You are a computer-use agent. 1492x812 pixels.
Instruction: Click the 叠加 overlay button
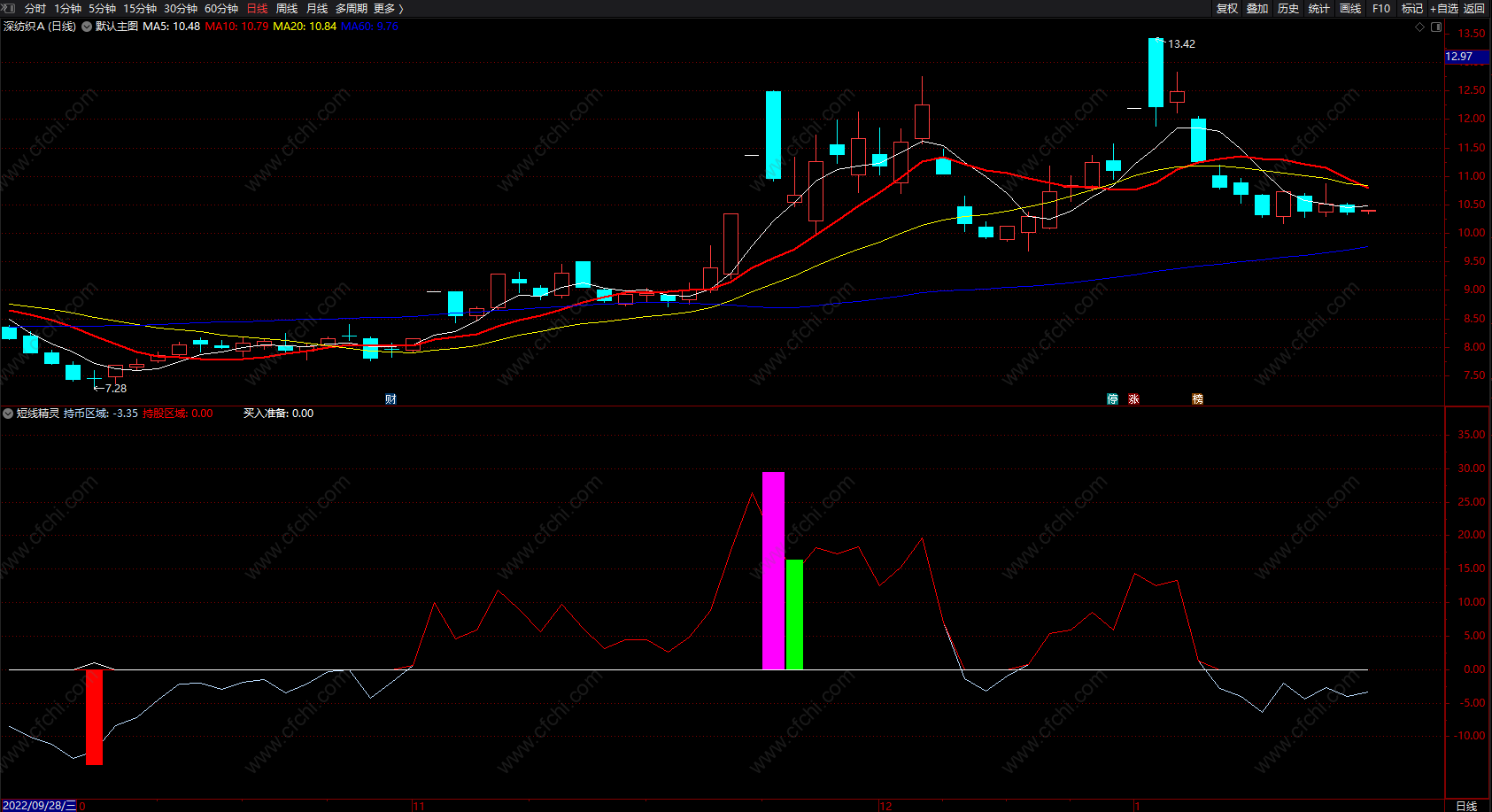(1257, 8)
